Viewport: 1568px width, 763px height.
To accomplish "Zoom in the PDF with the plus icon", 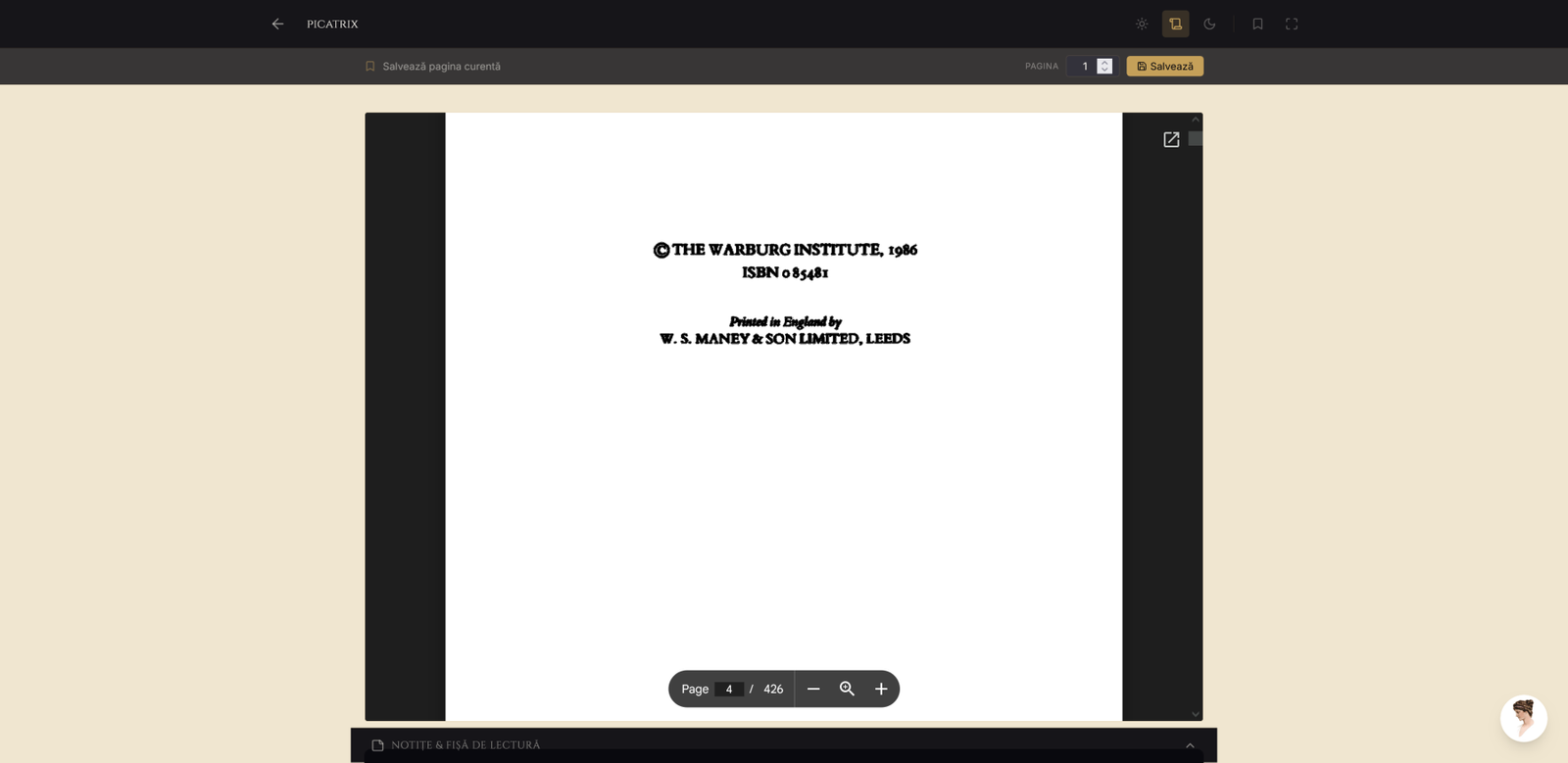I will pos(881,690).
